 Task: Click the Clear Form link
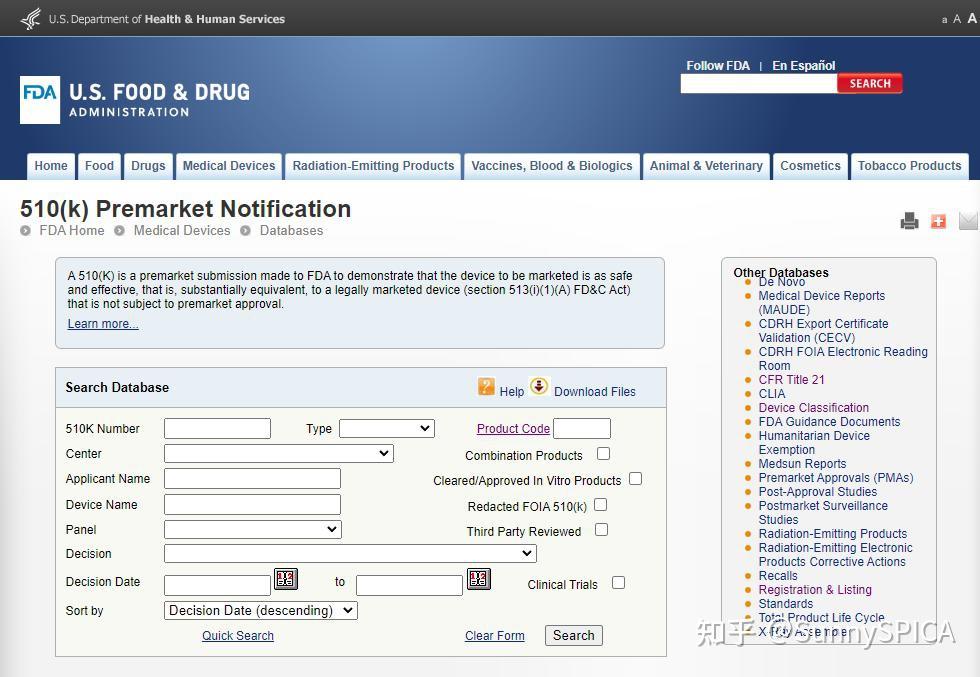(x=494, y=636)
